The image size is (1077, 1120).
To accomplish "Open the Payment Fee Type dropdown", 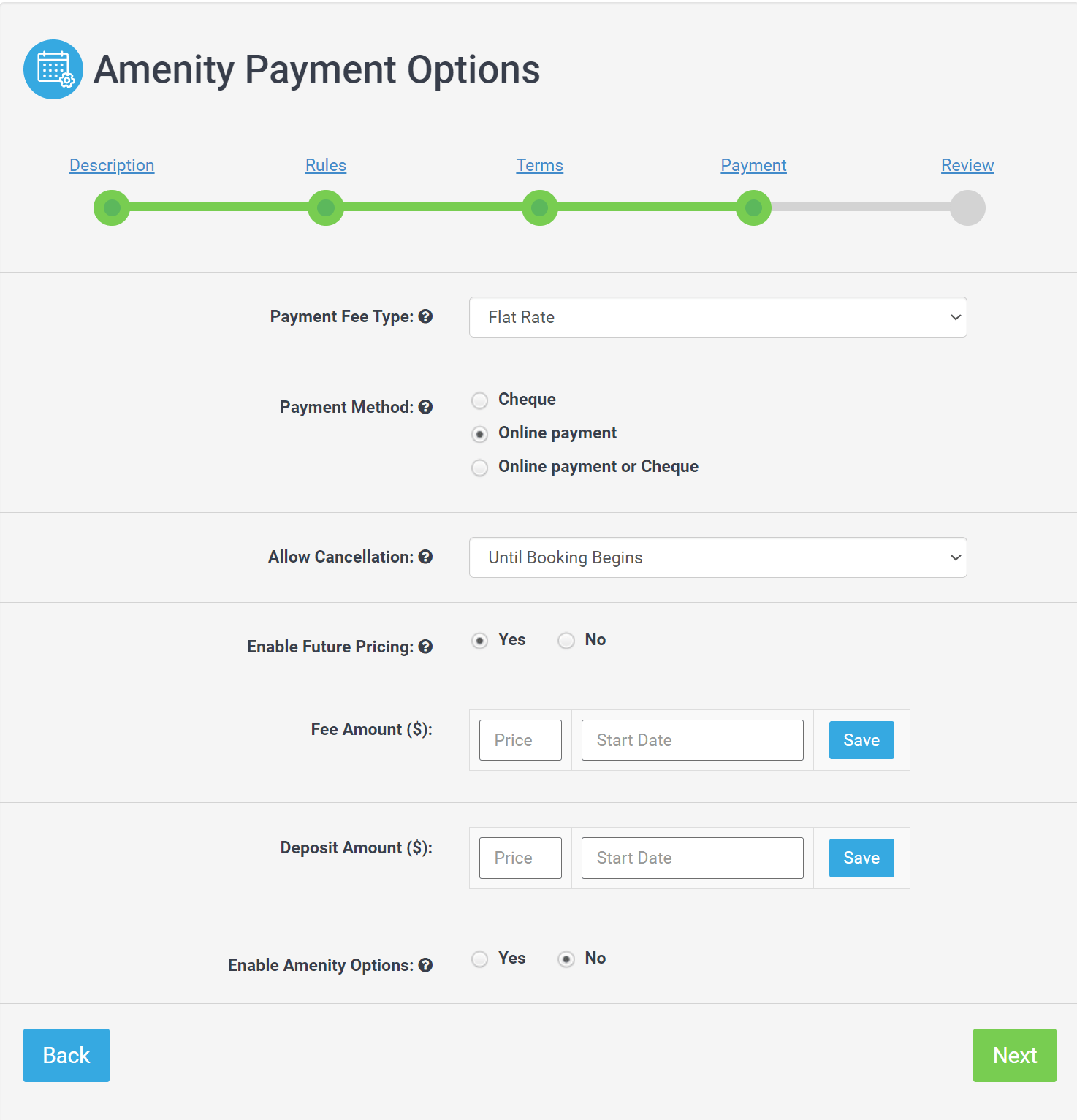I will pos(718,317).
